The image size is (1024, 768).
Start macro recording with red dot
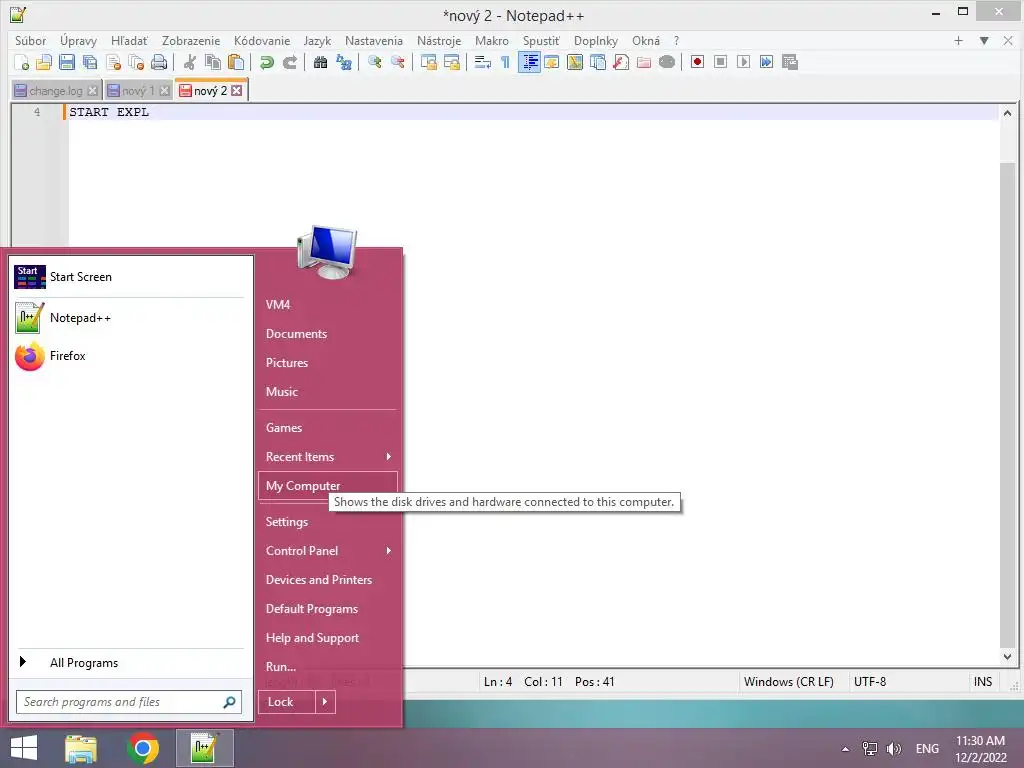(x=697, y=62)
